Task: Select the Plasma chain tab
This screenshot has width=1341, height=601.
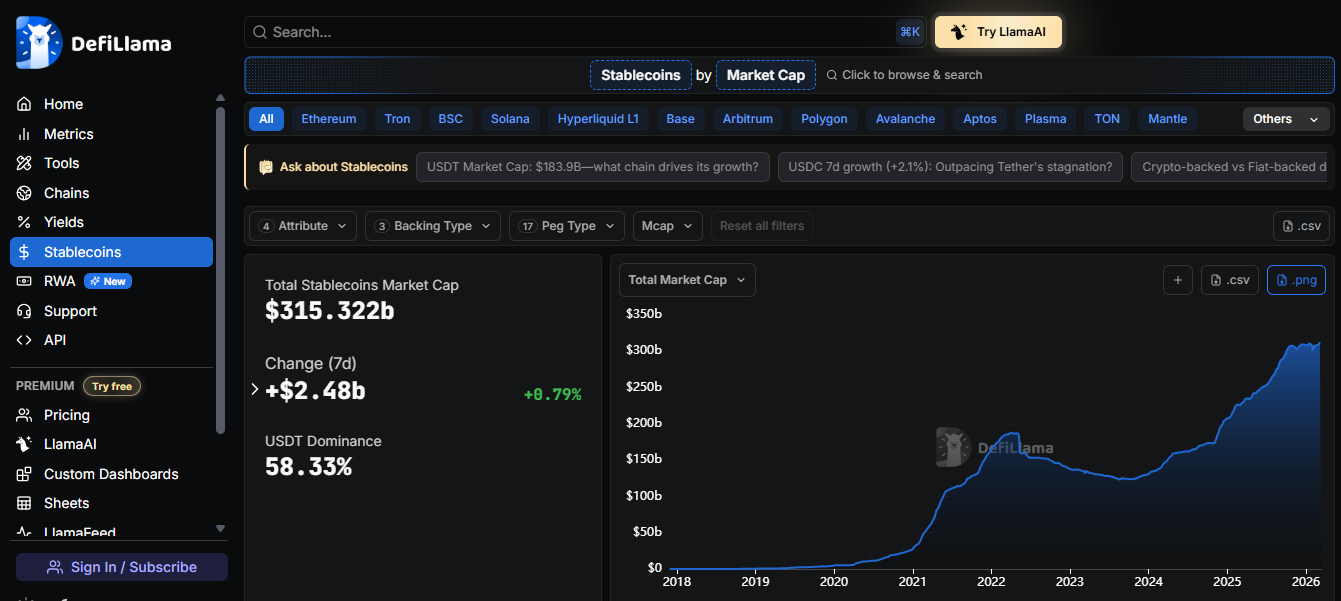Action: [x=1045, y=119]
